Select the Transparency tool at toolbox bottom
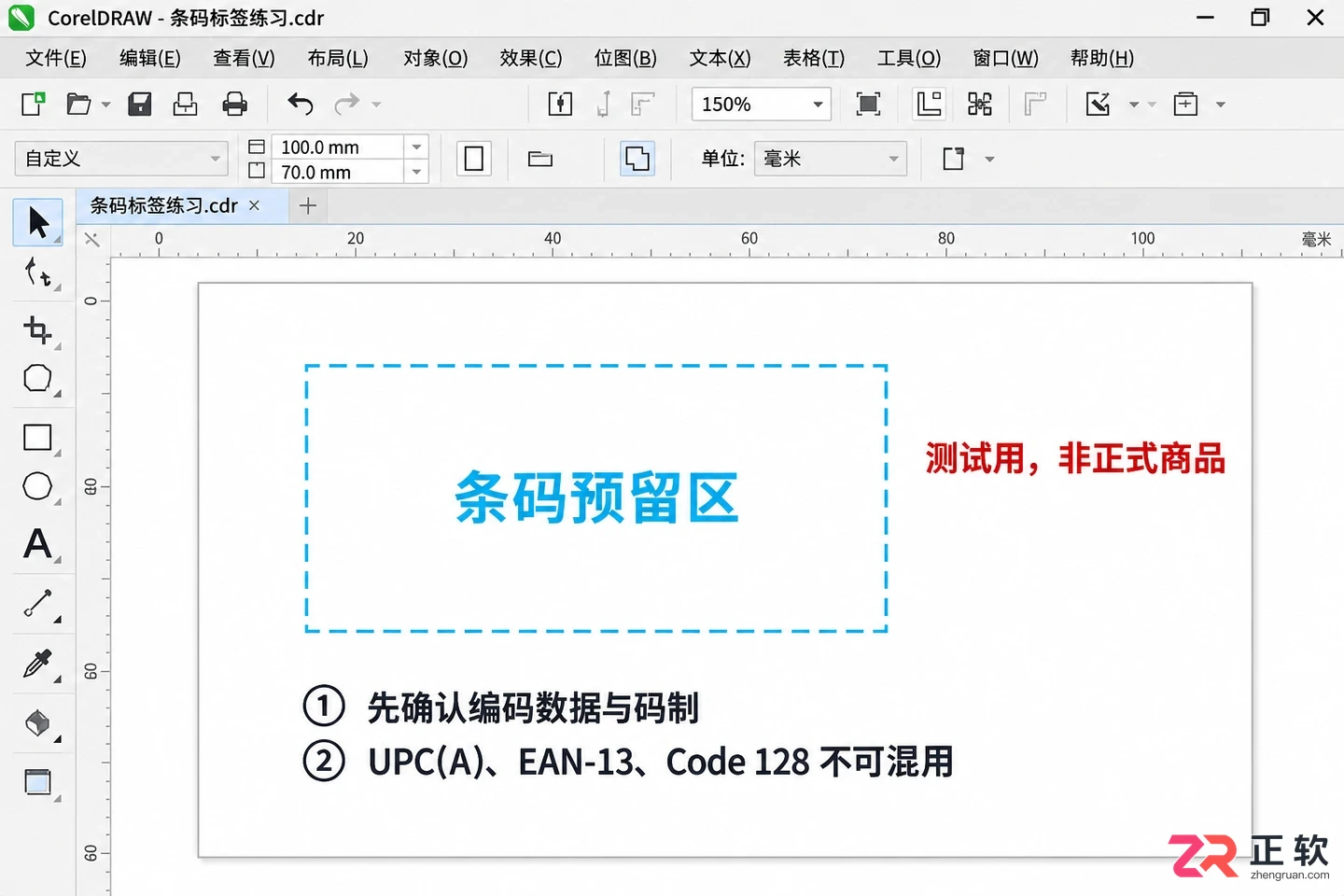Viewport: 1344px width, 896px height. pyautogui.click(x=37, y=782)
